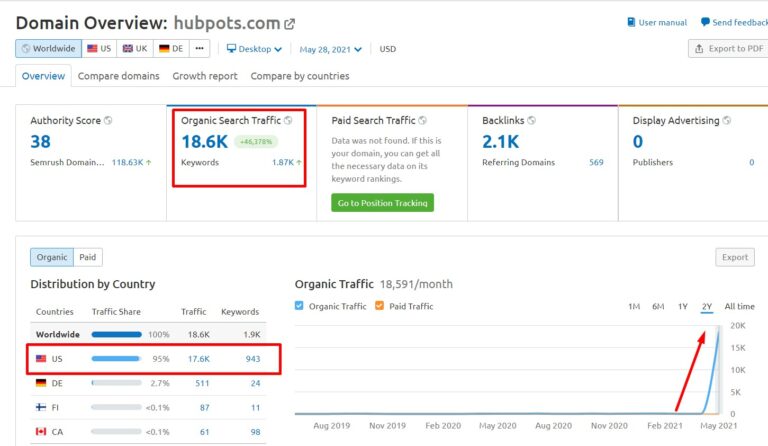The image size is (768, 446).
Task: Click the Authority Score info globe icon
Action: pyautogui.click(x=109, y=121)
